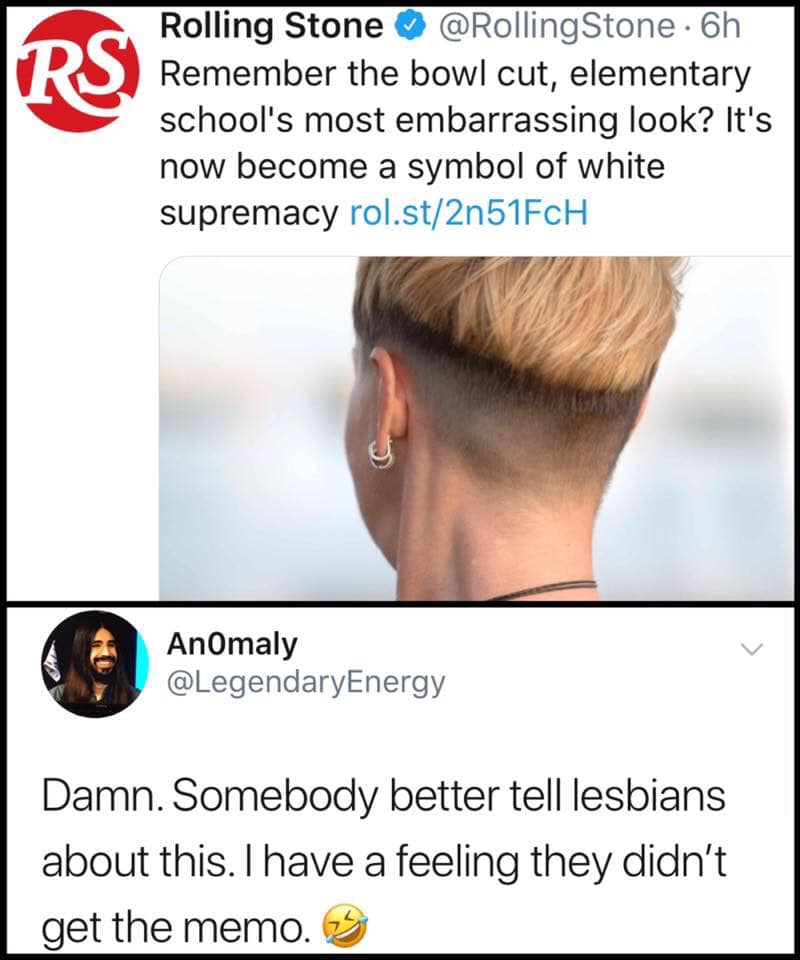Open the bowl cut haircut photo
The width and height of the screenshot is (800, 960).
[x=476, y=428]
